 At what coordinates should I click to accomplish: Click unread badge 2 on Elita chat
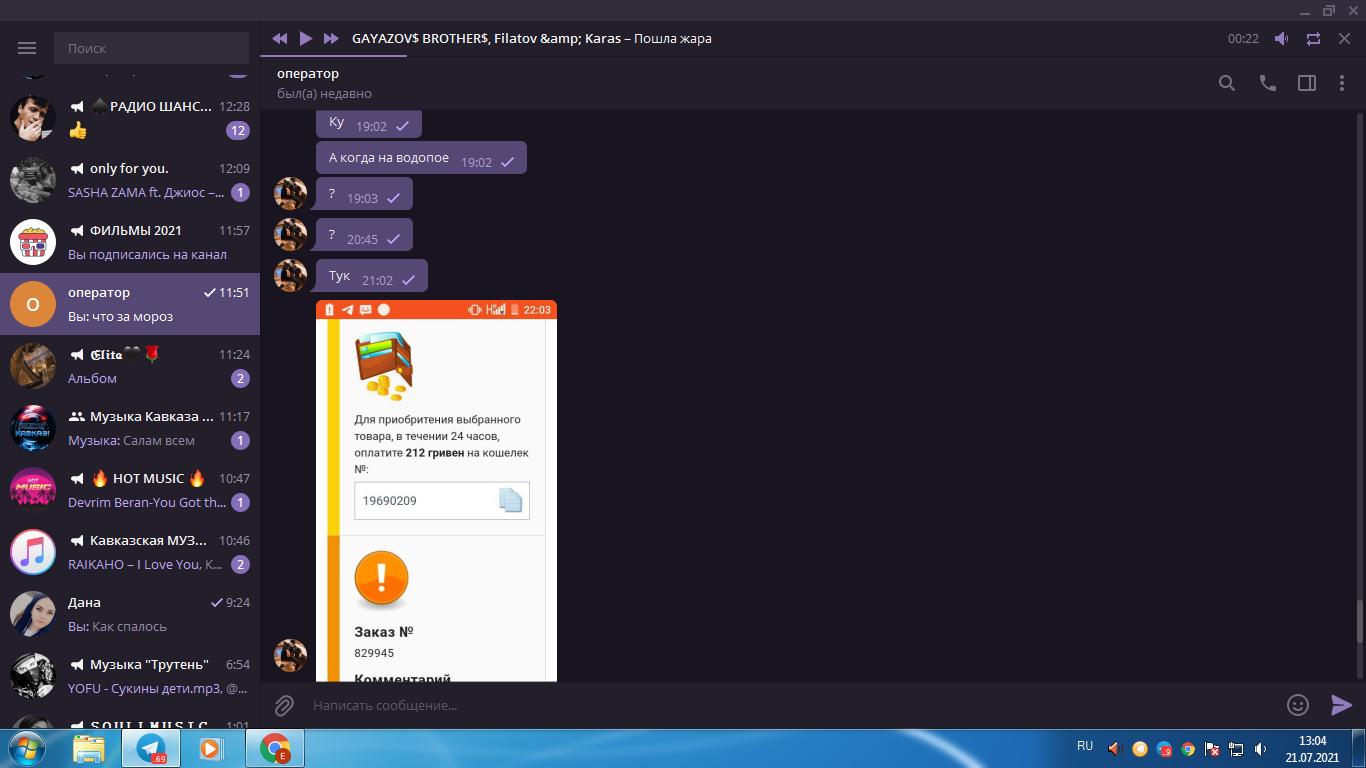click(x=240, y=378)
